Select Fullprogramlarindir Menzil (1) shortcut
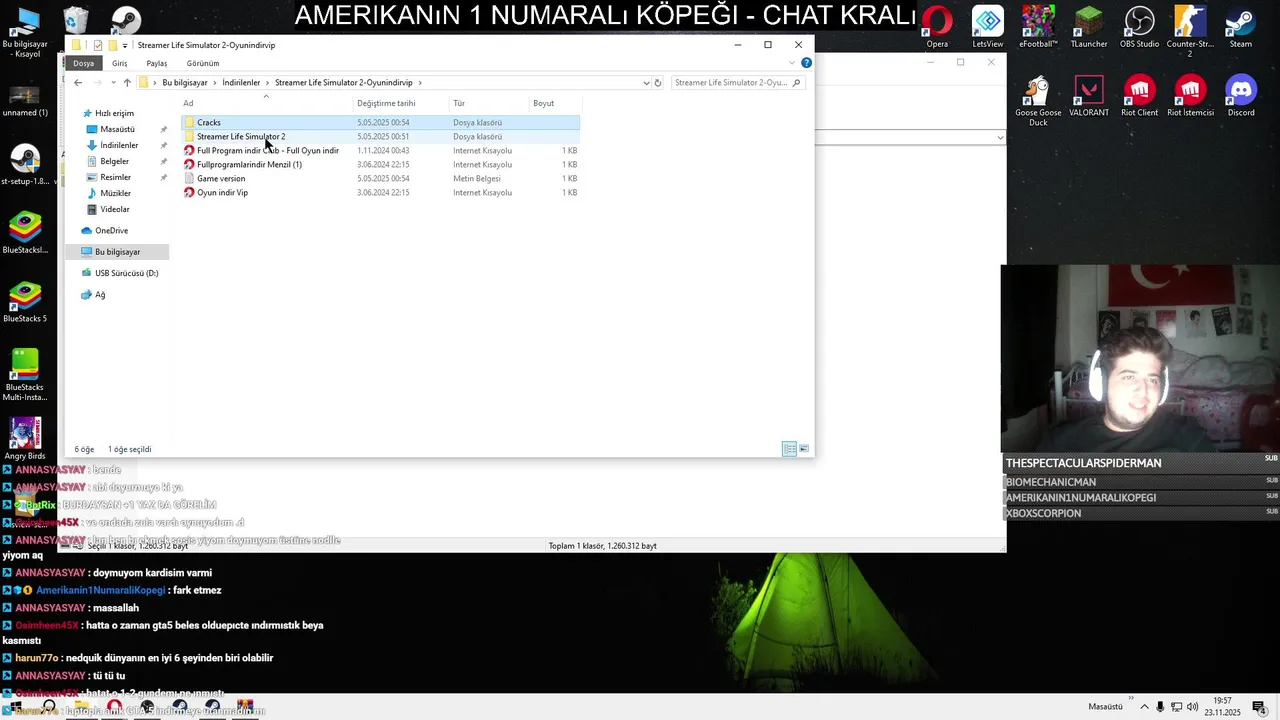 380,164
